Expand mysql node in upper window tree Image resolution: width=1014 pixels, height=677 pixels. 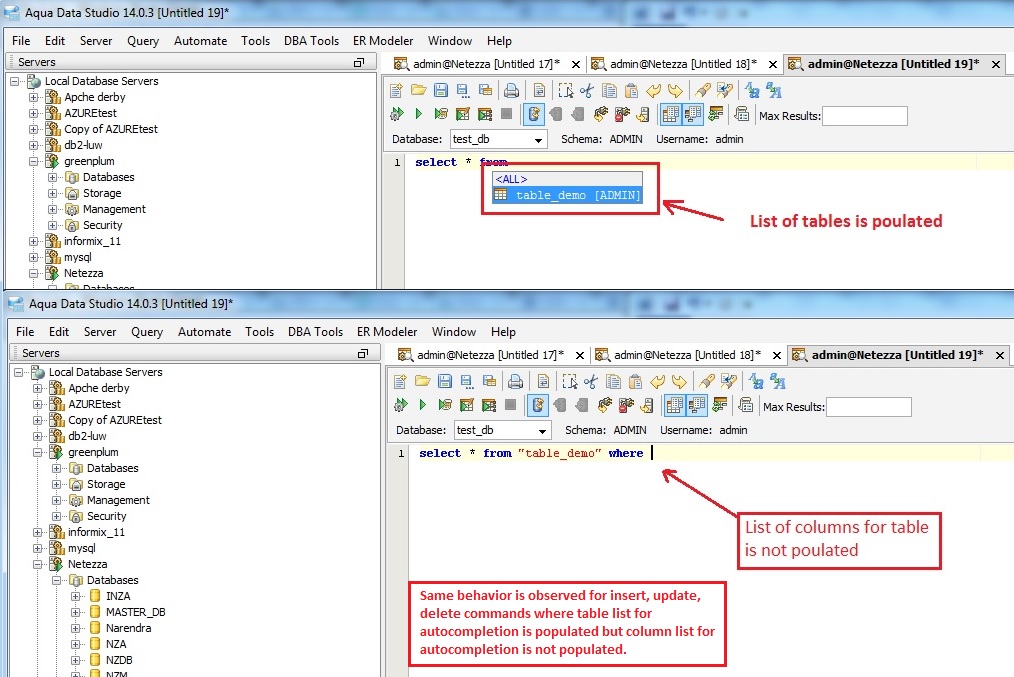tap(34, 257)
